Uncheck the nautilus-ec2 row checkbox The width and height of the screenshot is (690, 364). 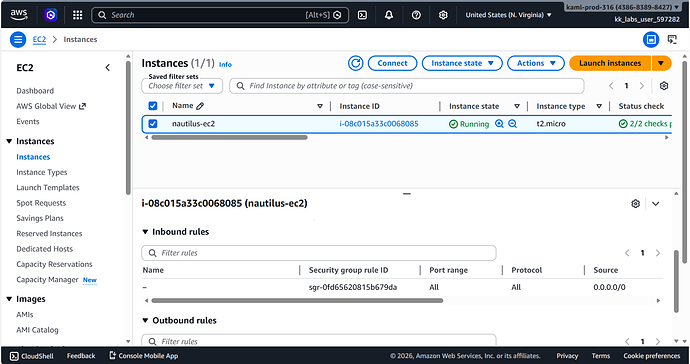coord(153,124)
